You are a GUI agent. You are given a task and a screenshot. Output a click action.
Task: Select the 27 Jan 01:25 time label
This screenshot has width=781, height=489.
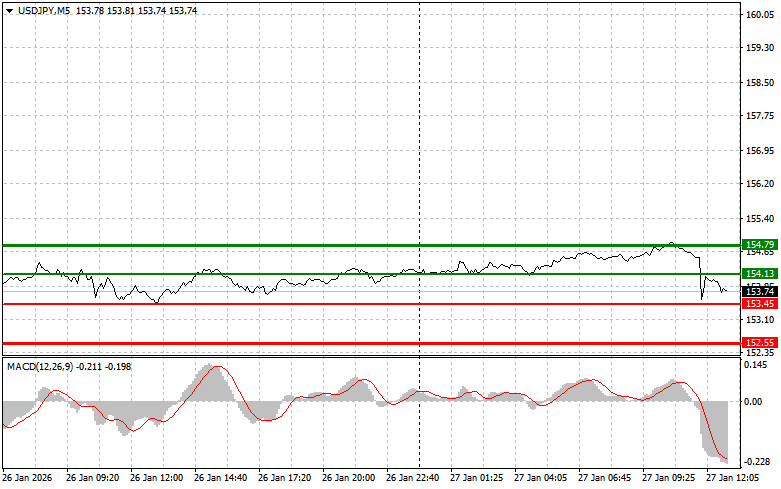tap(477, 478)
